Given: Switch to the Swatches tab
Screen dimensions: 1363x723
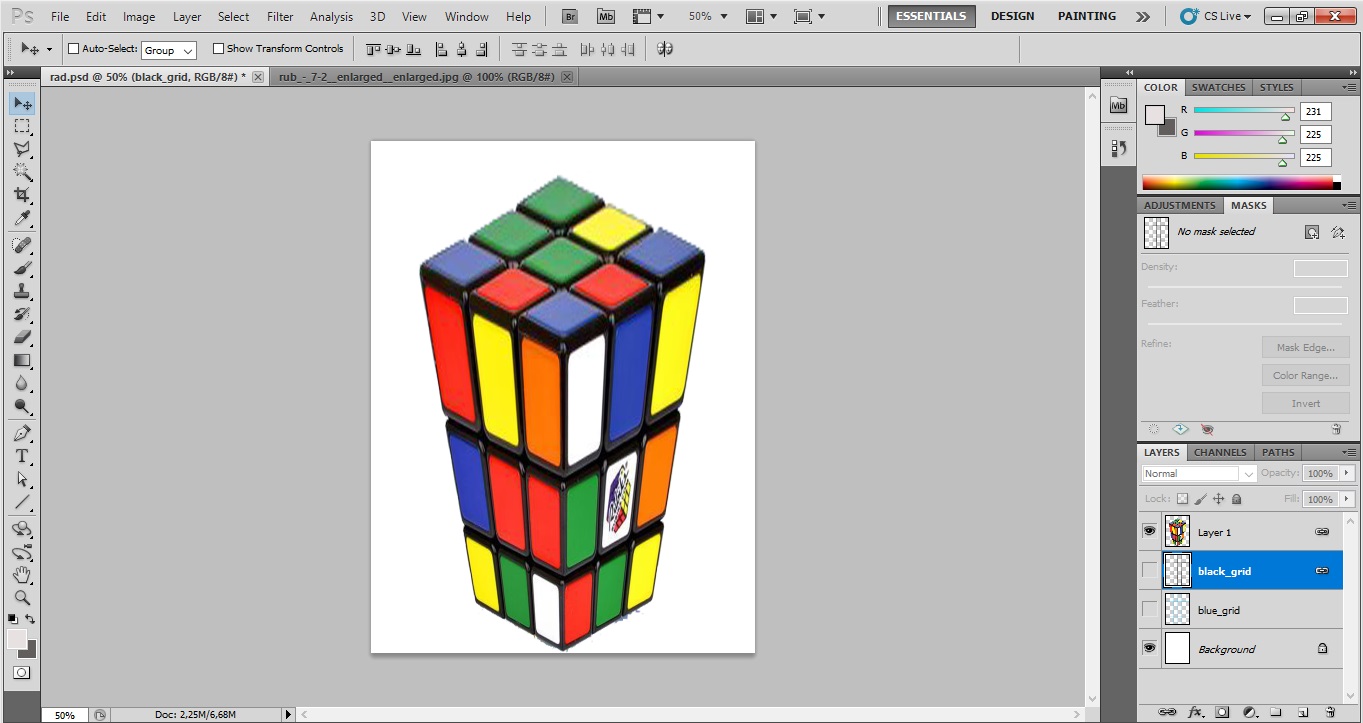Looking at the screenshot, I should point(1218,87).
